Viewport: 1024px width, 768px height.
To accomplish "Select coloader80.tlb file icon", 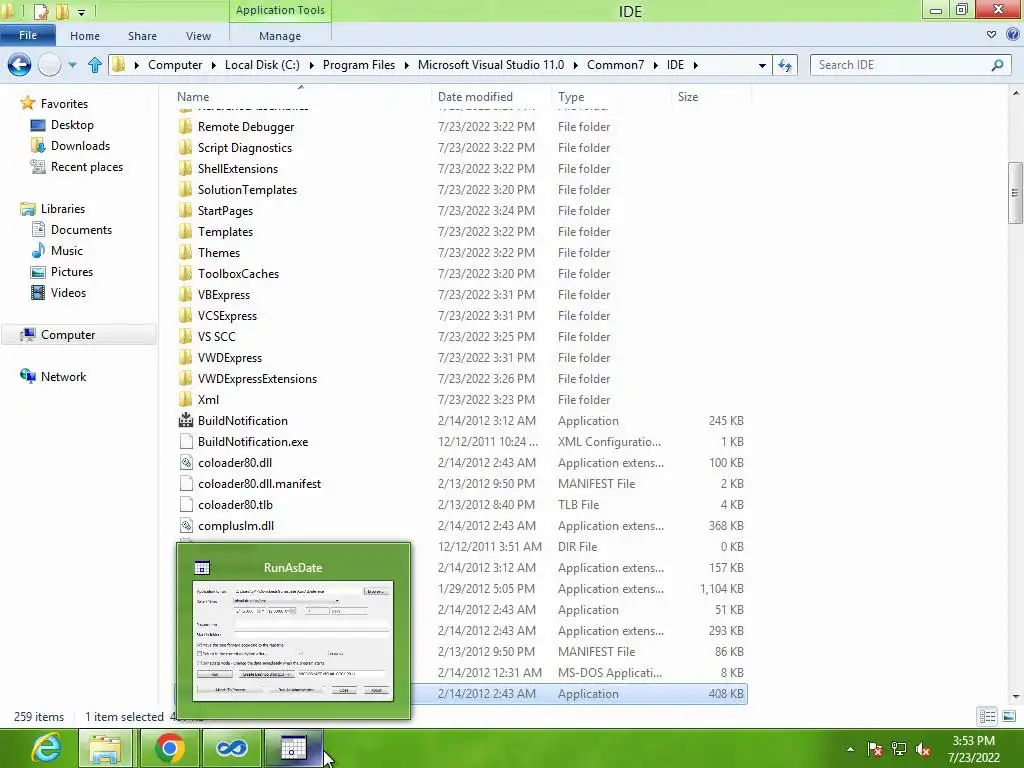I will 186,504.
